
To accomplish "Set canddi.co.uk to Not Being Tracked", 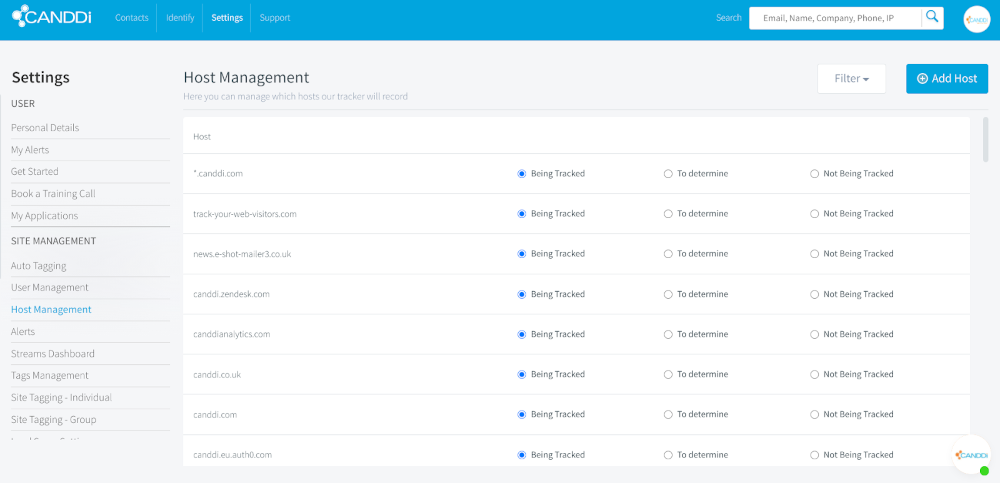I will pyautogui.click(x=814, y=375).
